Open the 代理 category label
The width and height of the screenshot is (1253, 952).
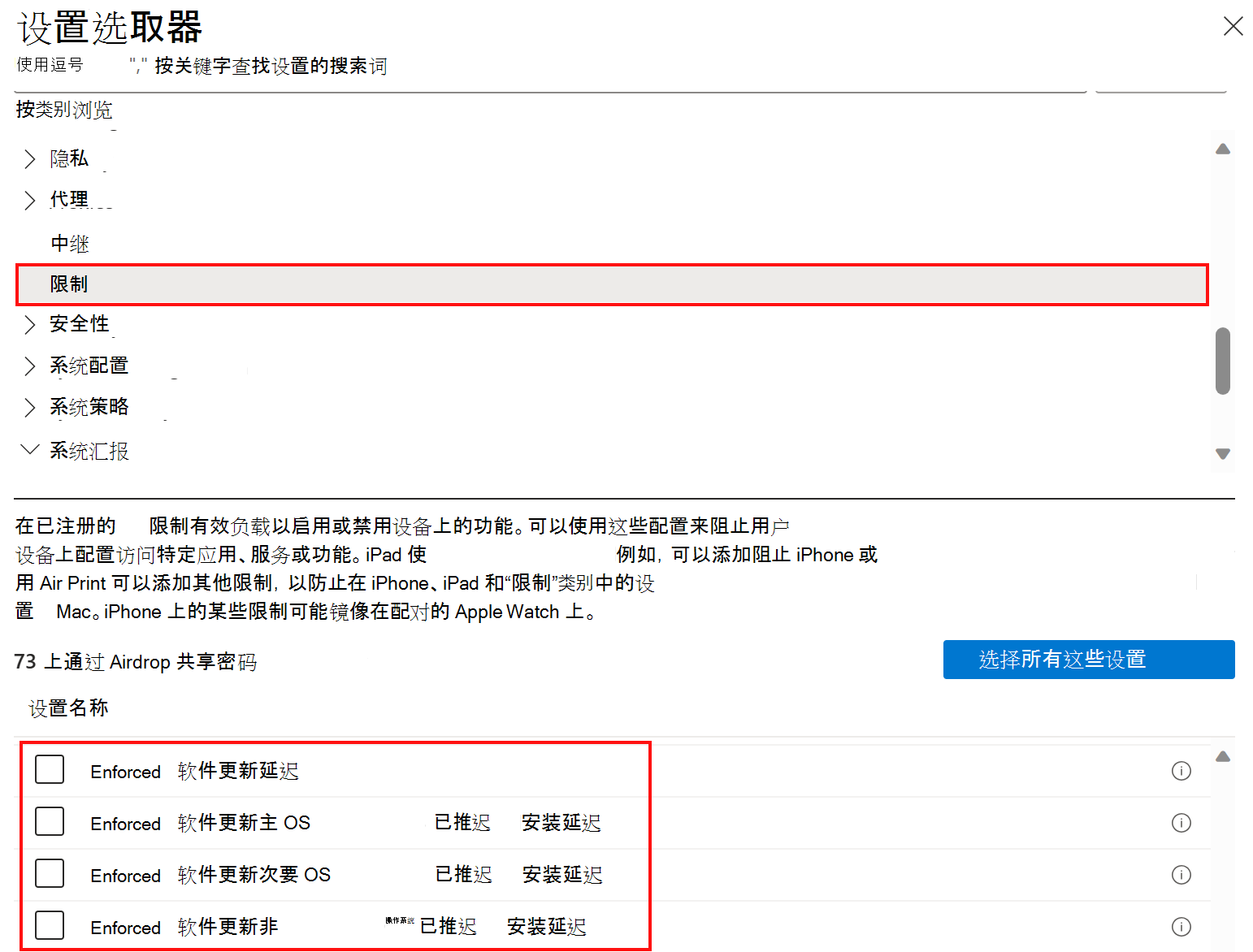[69, 199]
